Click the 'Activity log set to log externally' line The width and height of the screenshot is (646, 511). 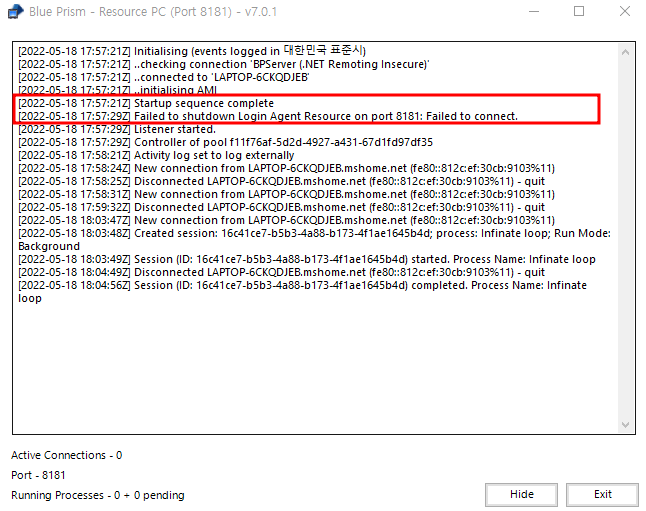pyautogui.click(x=156, y=155)
